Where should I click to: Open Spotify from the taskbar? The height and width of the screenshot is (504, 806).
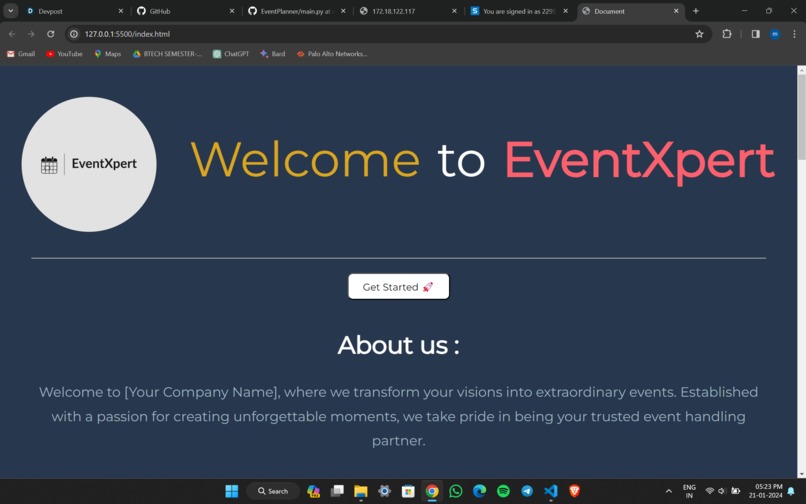(x=503, y=491)
